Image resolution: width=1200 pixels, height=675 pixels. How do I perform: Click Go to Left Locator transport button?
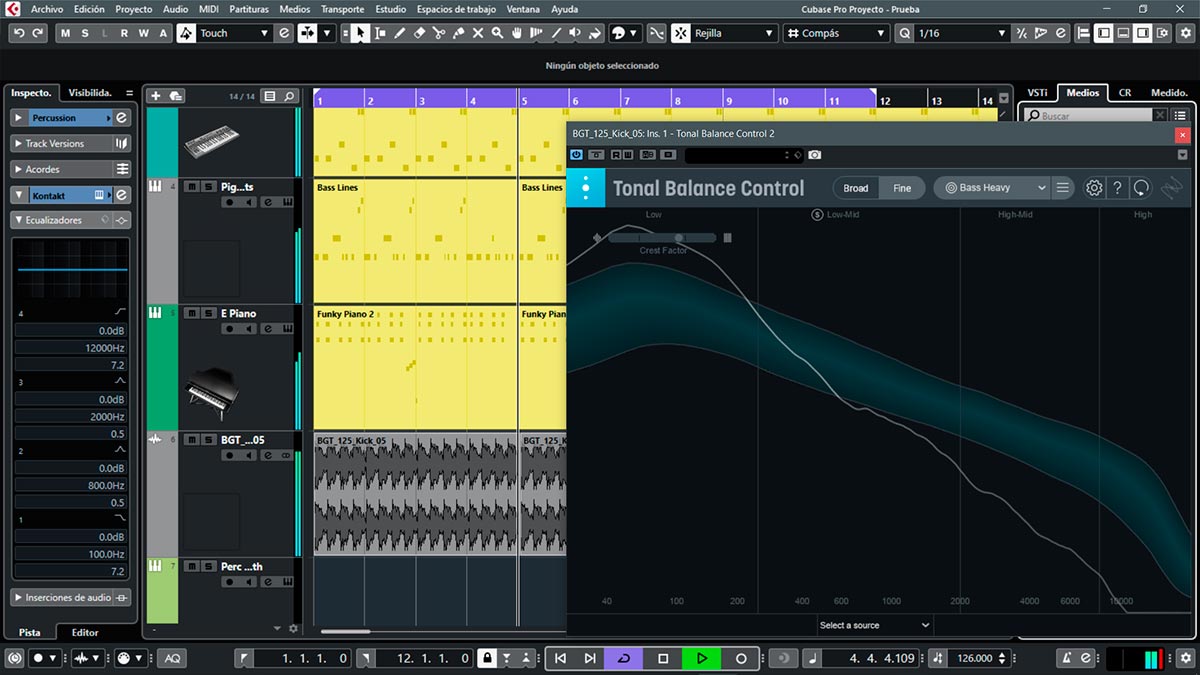click(560, 658)
